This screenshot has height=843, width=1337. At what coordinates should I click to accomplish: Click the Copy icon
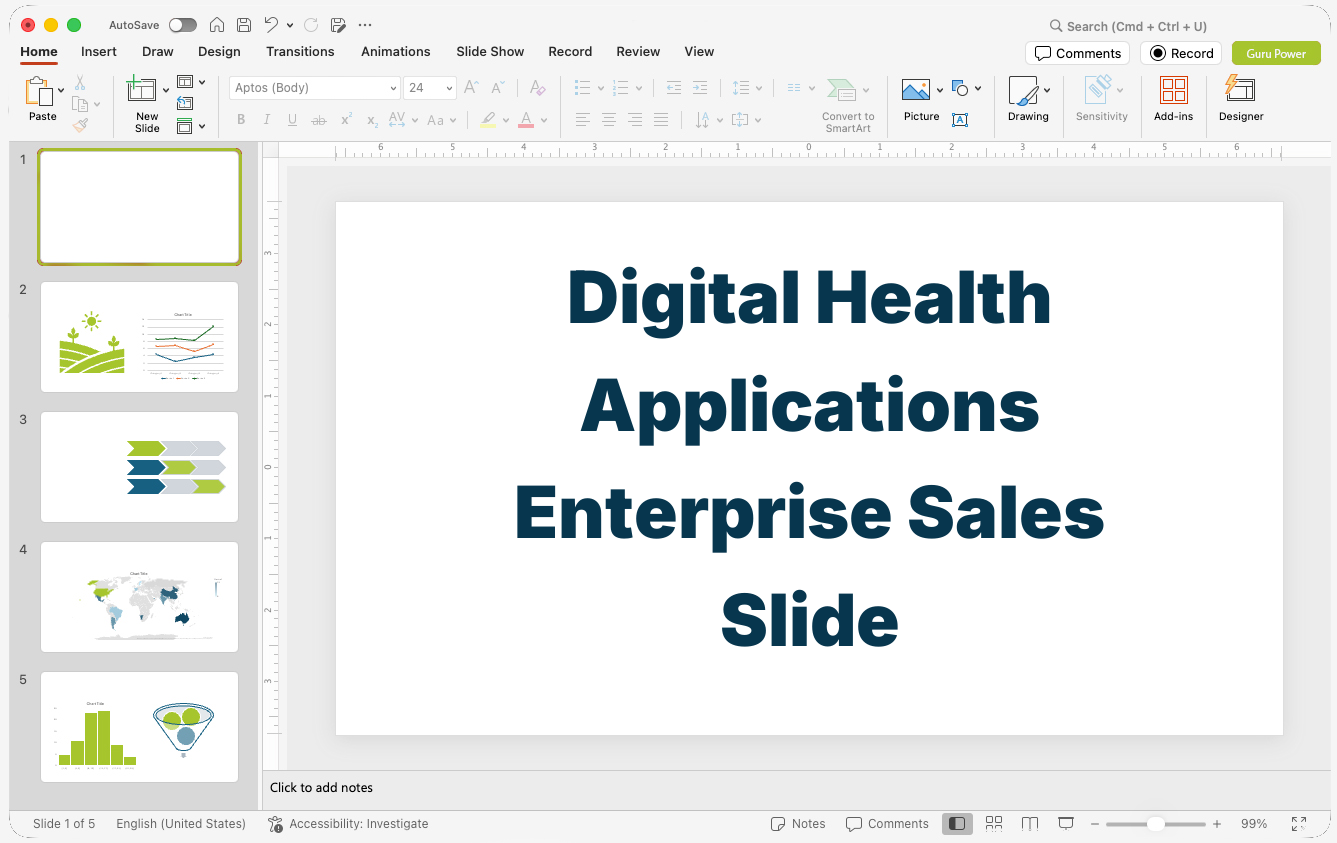[x=80, y=104]
